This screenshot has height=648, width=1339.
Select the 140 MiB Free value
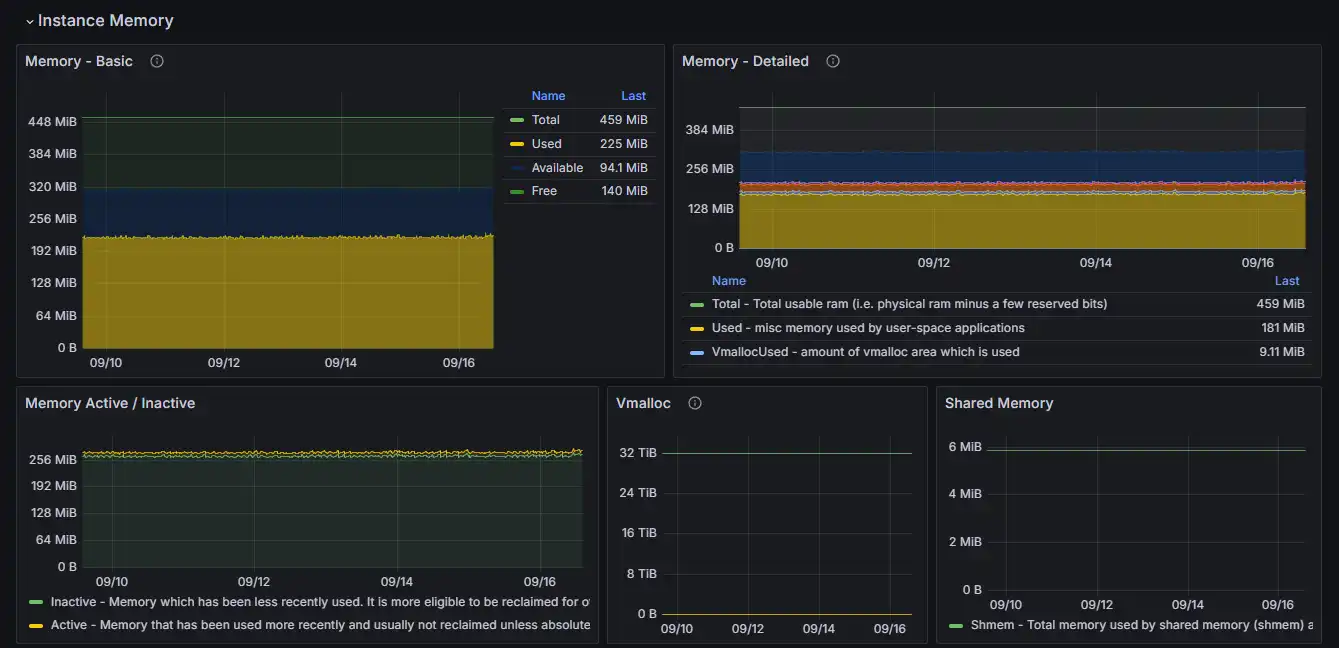625,191
